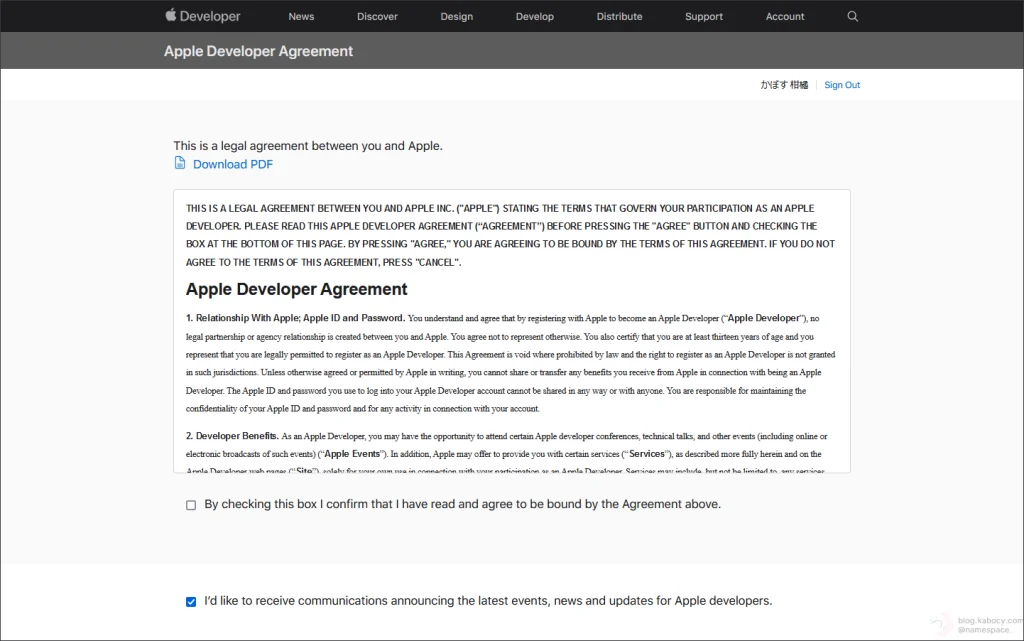Click the signed-in user name
The height and width of the screenshot is (641, 1024).
(784, 85)
